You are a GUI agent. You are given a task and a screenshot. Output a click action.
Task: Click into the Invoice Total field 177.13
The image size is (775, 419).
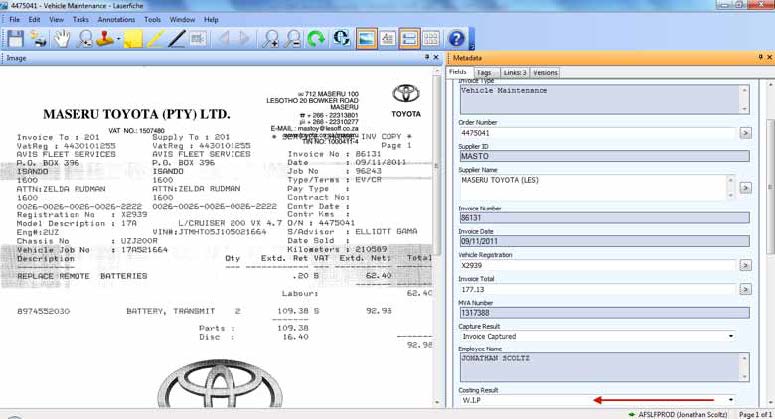pyautogui.click(x=598, y=289)
